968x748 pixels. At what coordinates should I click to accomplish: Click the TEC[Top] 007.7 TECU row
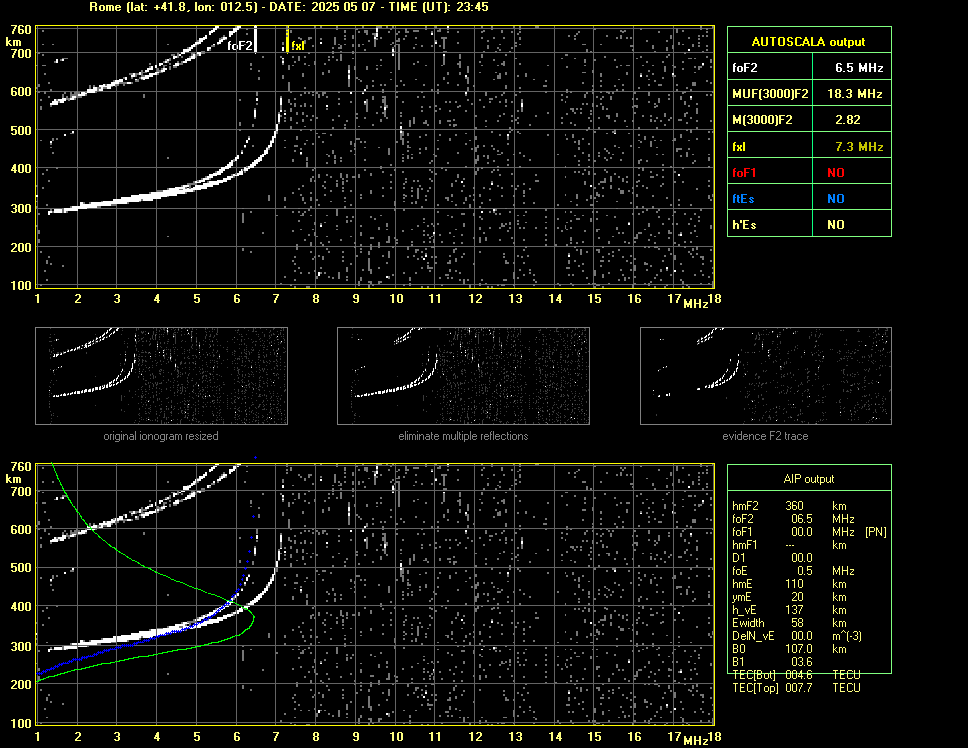coord(796,688)
